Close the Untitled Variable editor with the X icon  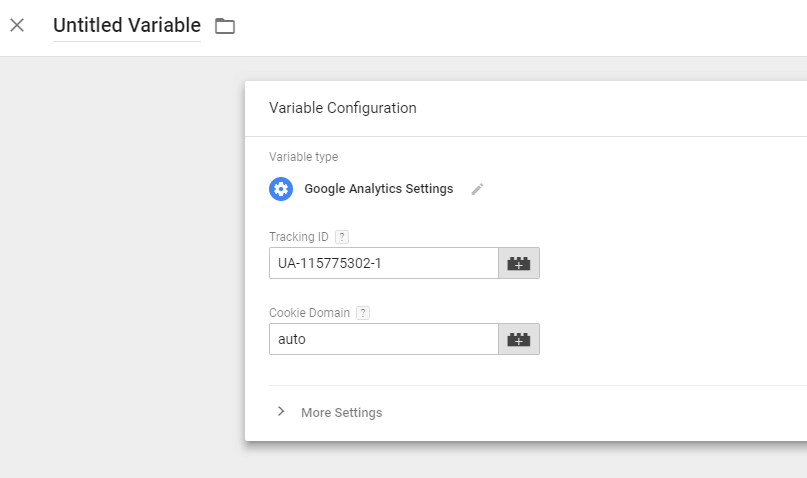17,25
